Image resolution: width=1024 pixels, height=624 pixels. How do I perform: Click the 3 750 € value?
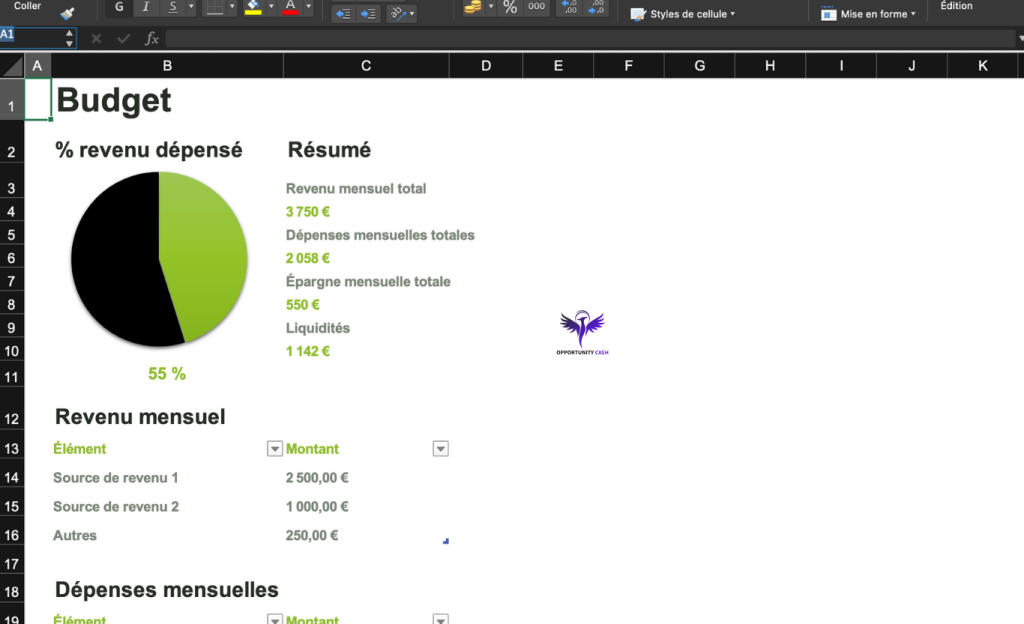pos(308,211)
